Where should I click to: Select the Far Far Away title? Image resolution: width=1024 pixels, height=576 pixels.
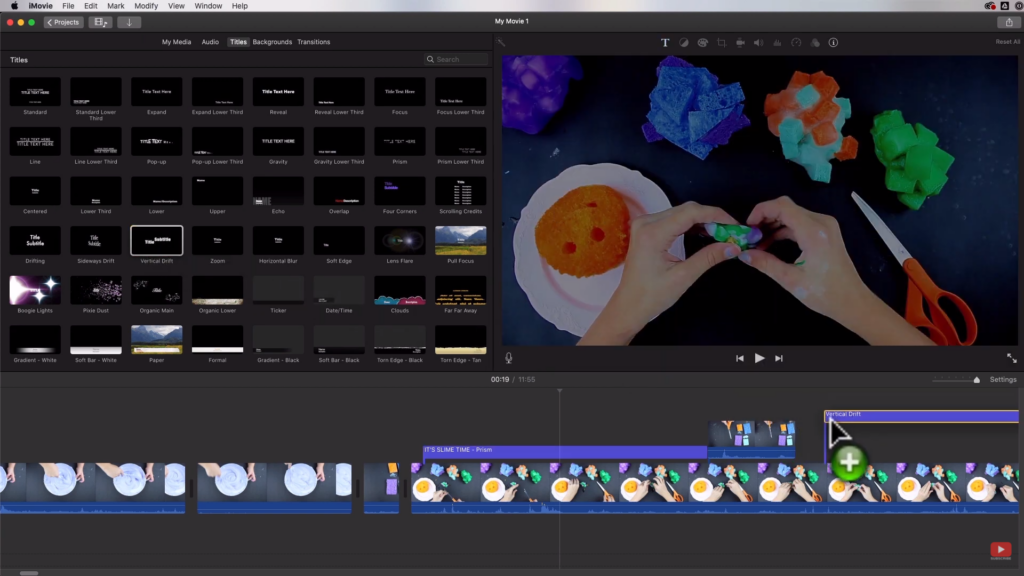click(460, 290)
